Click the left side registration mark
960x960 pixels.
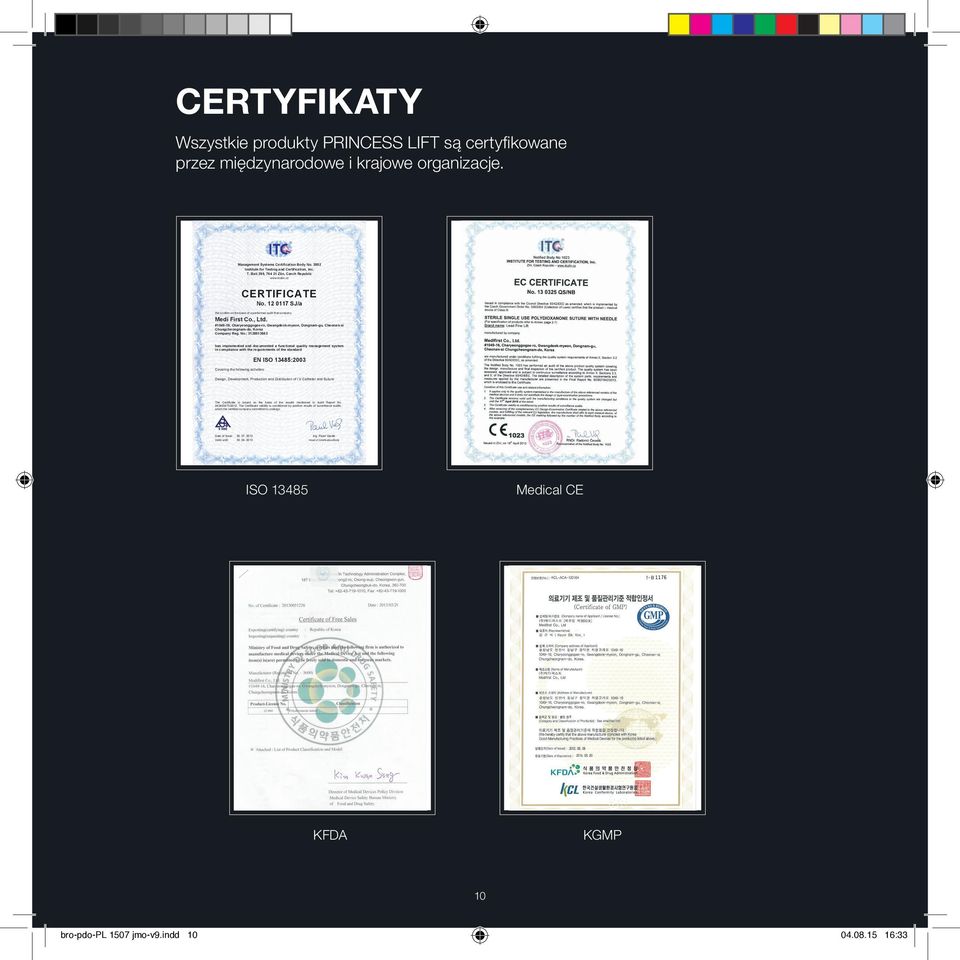point(24,480)
